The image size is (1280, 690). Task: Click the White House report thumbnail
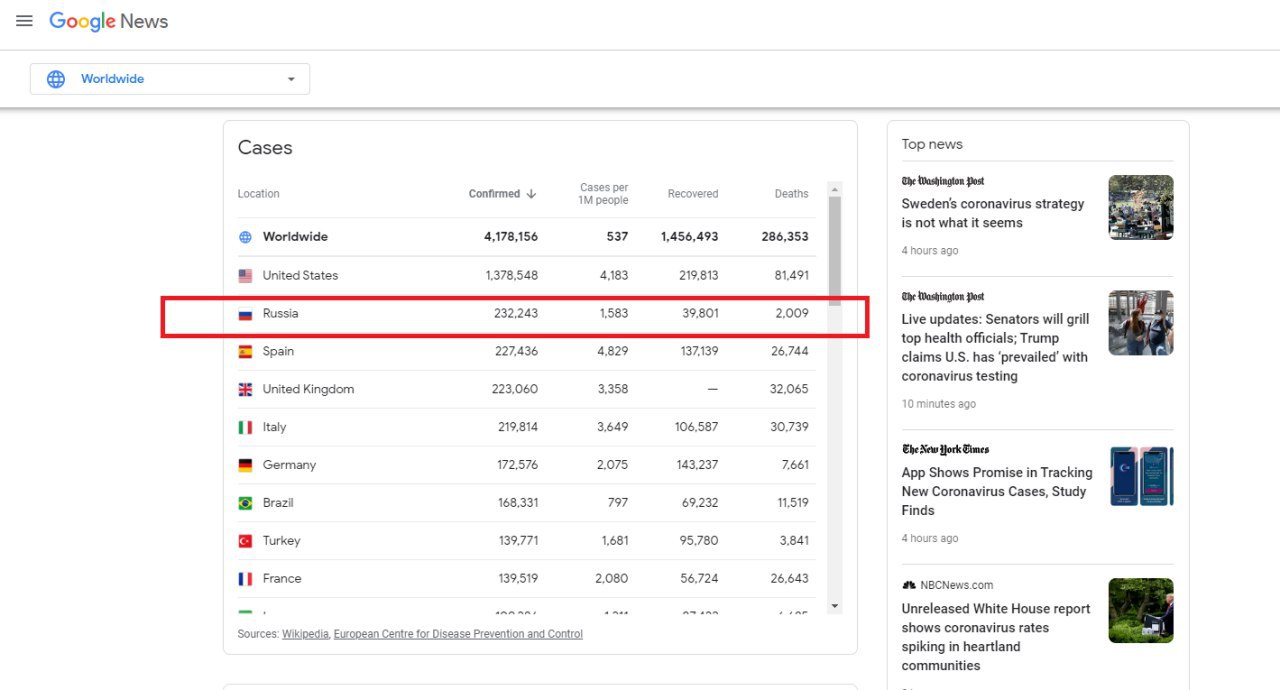[x=1141, y=611]
